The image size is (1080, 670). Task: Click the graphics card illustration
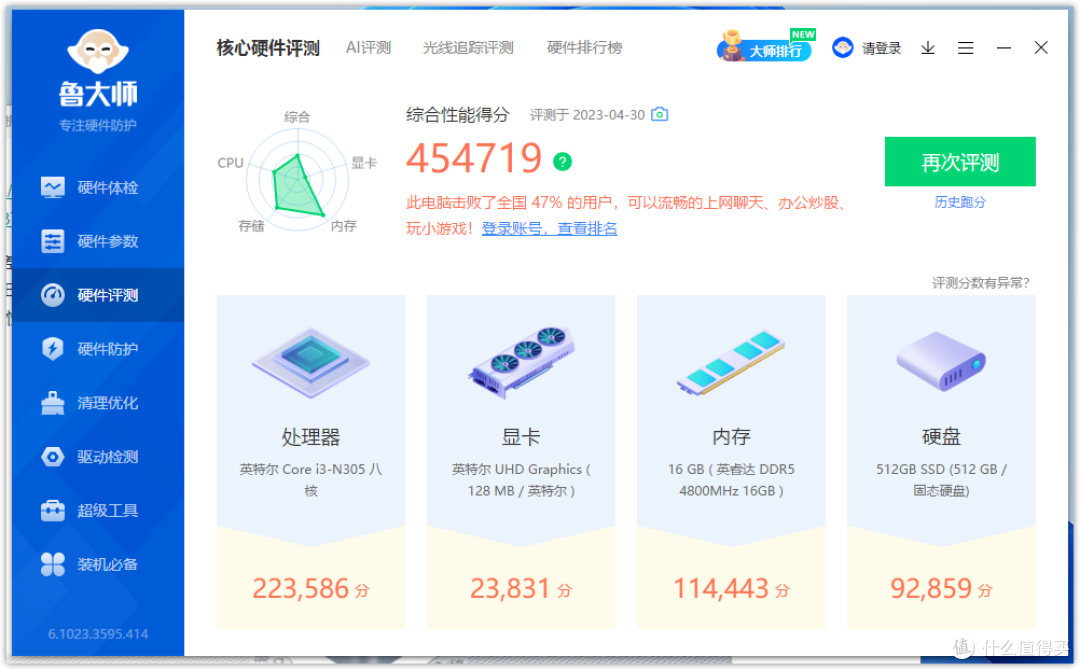(x=521, y=362)
